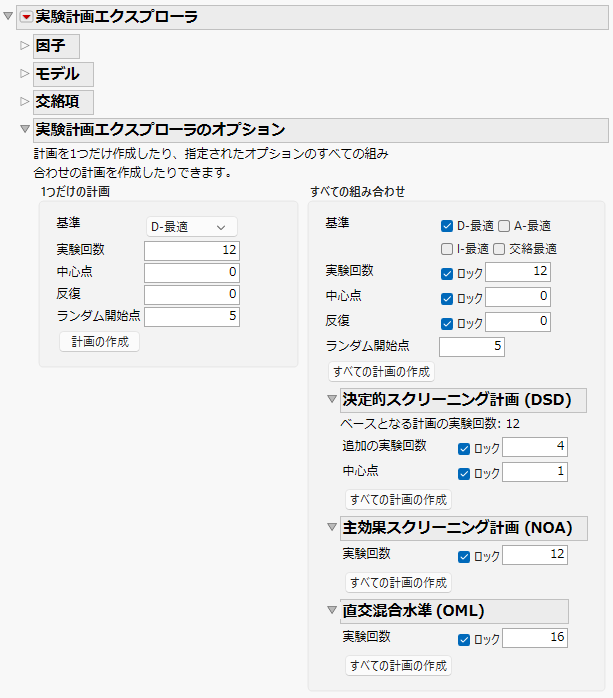
Task: Toggle ロック for NOA 実験回数
Action: 464,556
